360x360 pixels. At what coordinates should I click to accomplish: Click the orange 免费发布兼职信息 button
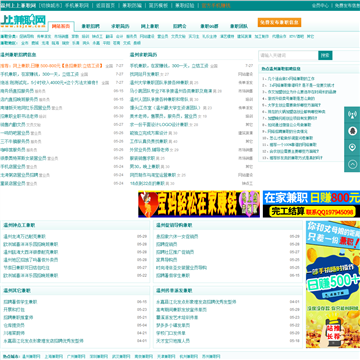point(279,22)
